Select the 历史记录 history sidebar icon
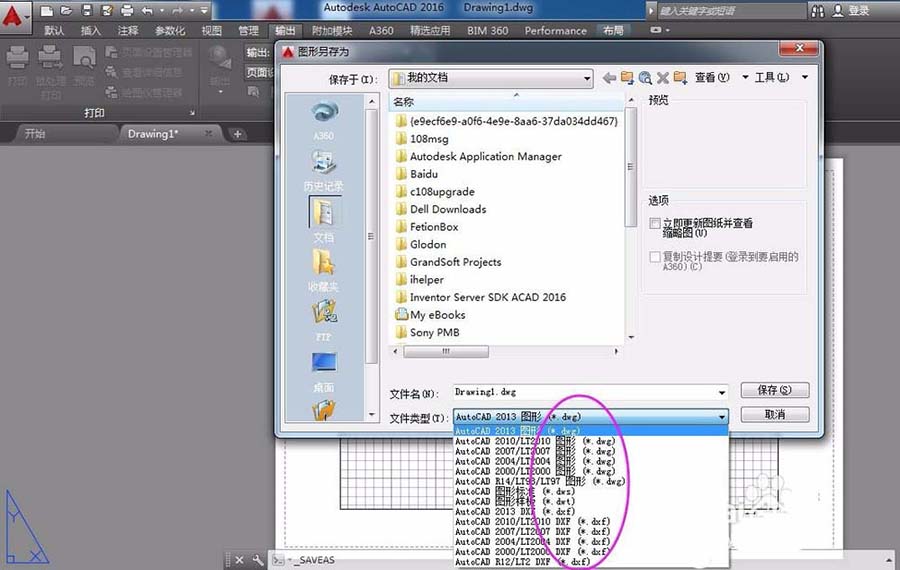This screenshot has width=900, height=570. tap(324, 170)
